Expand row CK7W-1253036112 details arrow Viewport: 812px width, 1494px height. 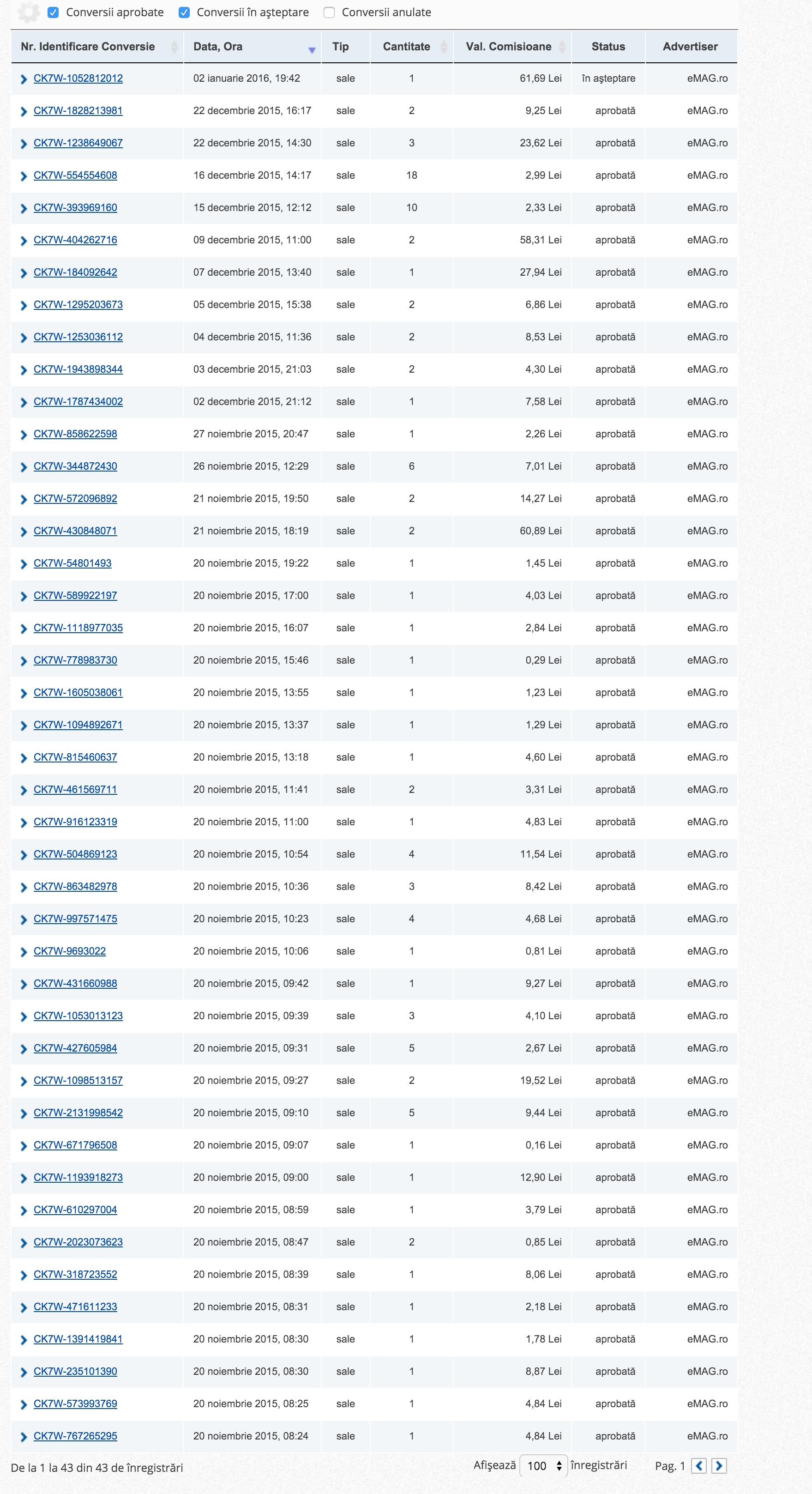24,338
